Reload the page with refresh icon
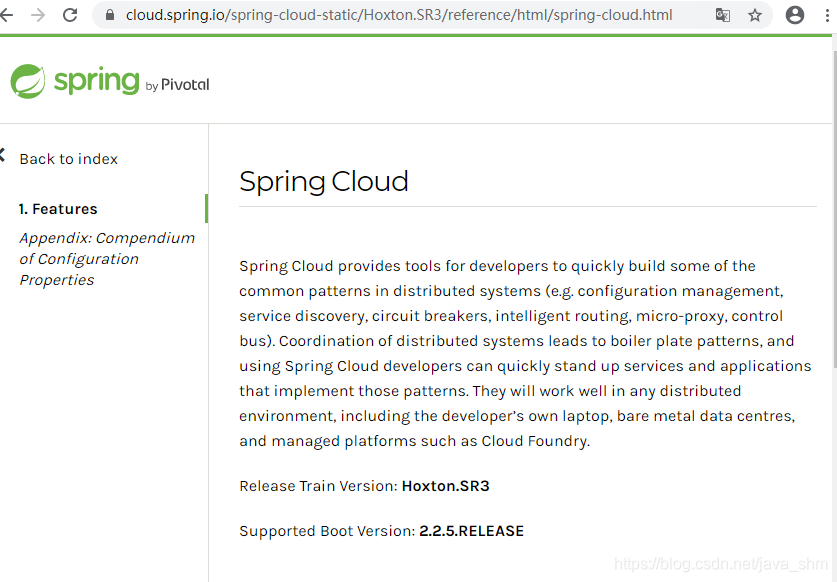This screenshot has width=837, height=582. point(70,15)
